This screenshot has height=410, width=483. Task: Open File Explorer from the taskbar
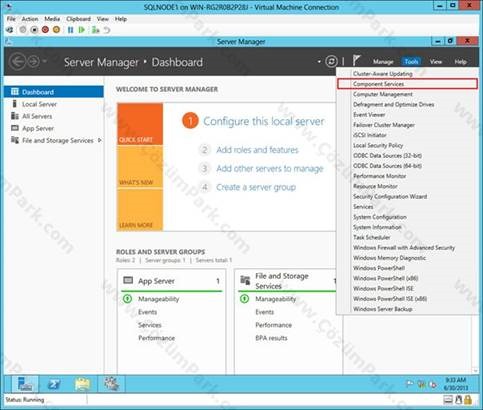[82, 384]
